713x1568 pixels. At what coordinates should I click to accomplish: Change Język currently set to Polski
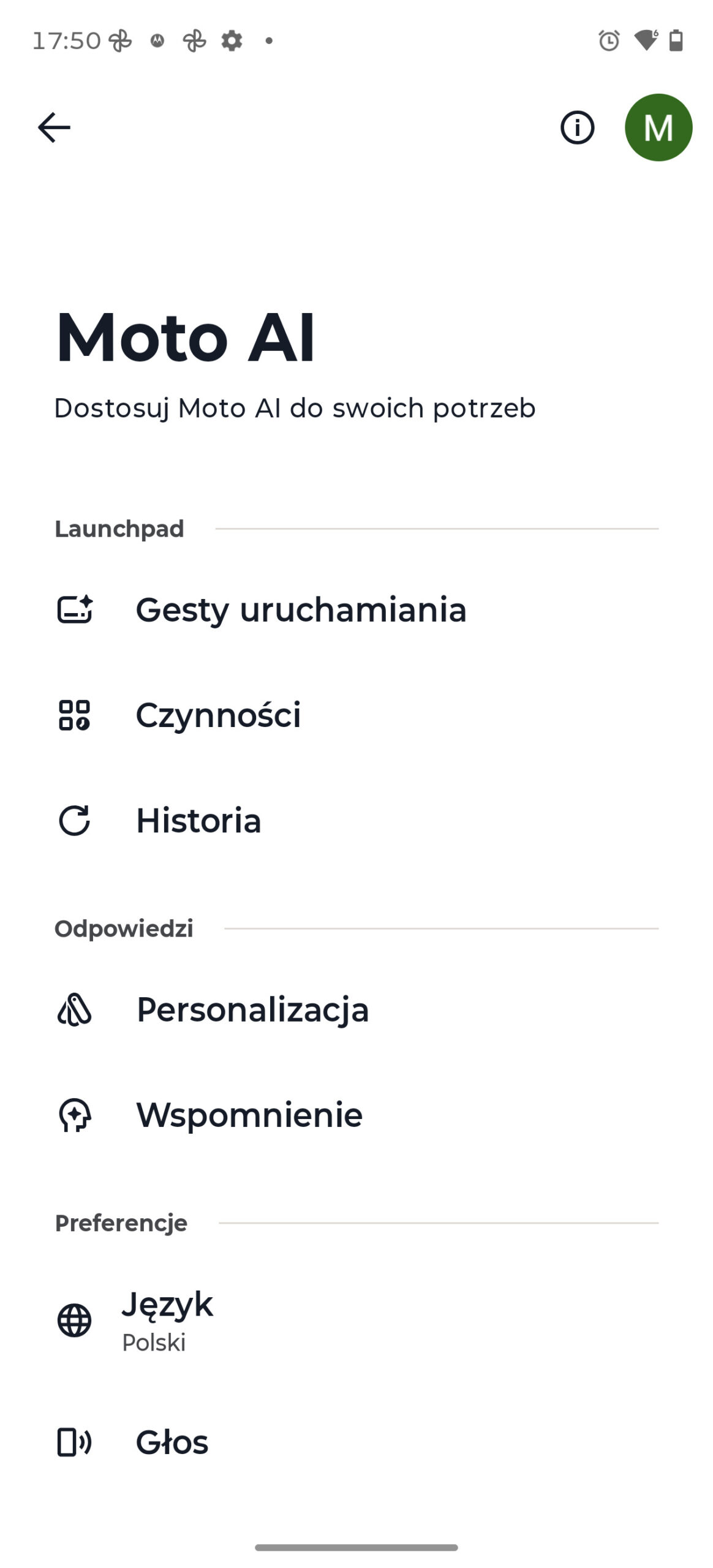coord(356,1320)
